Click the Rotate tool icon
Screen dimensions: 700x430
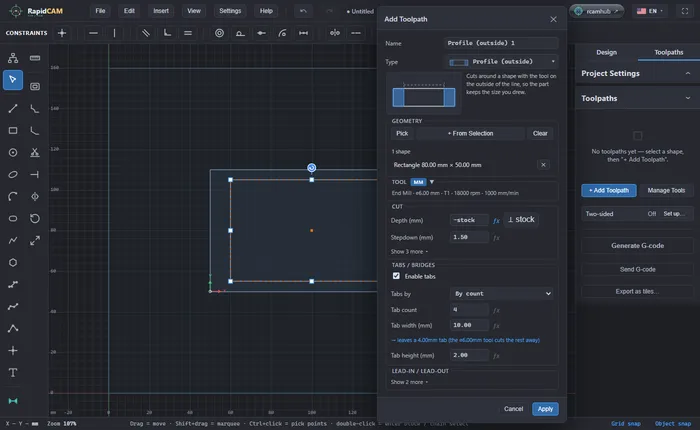(x=35, y=218)
